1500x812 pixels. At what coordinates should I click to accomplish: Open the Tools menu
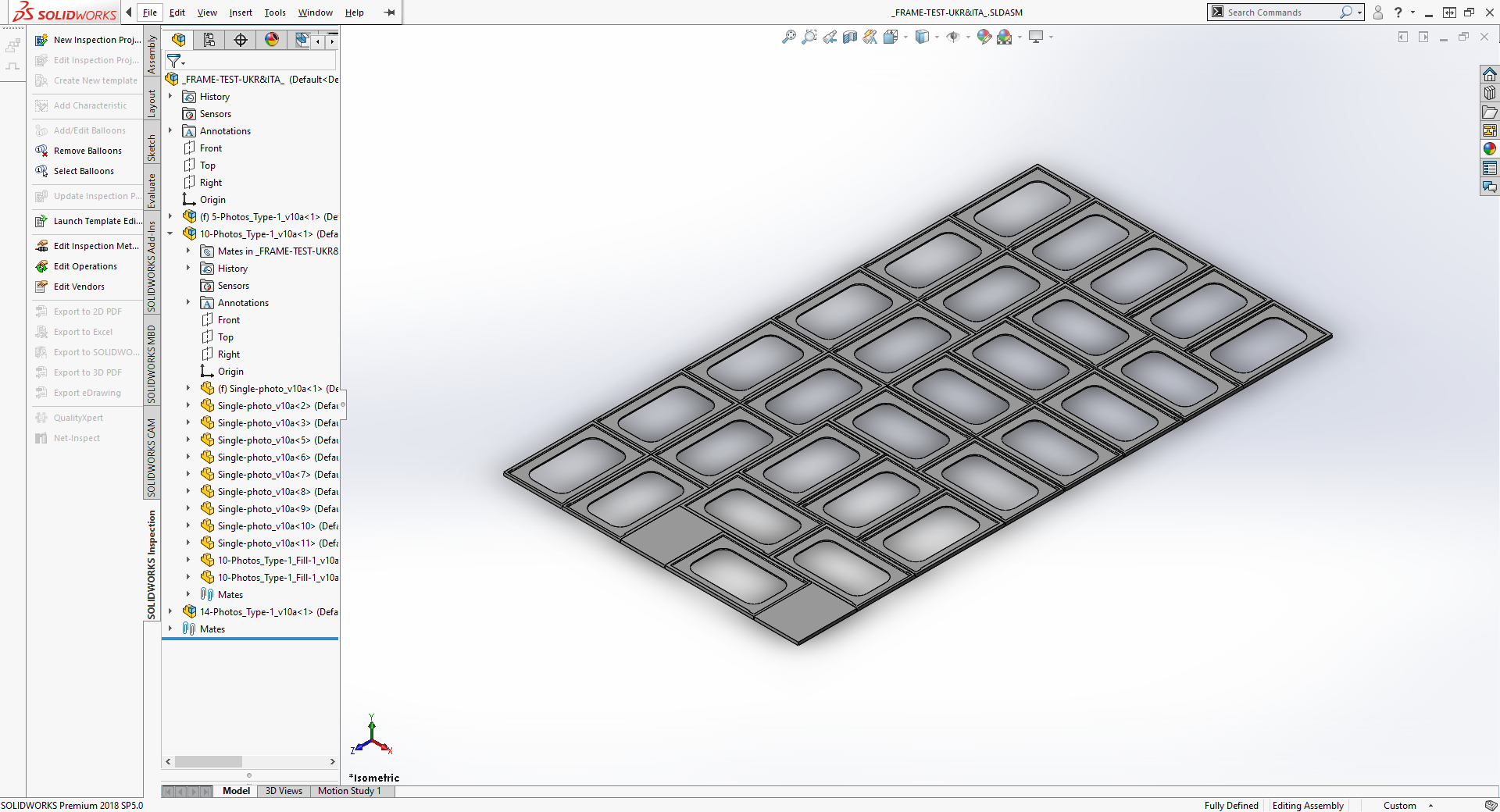275,12
